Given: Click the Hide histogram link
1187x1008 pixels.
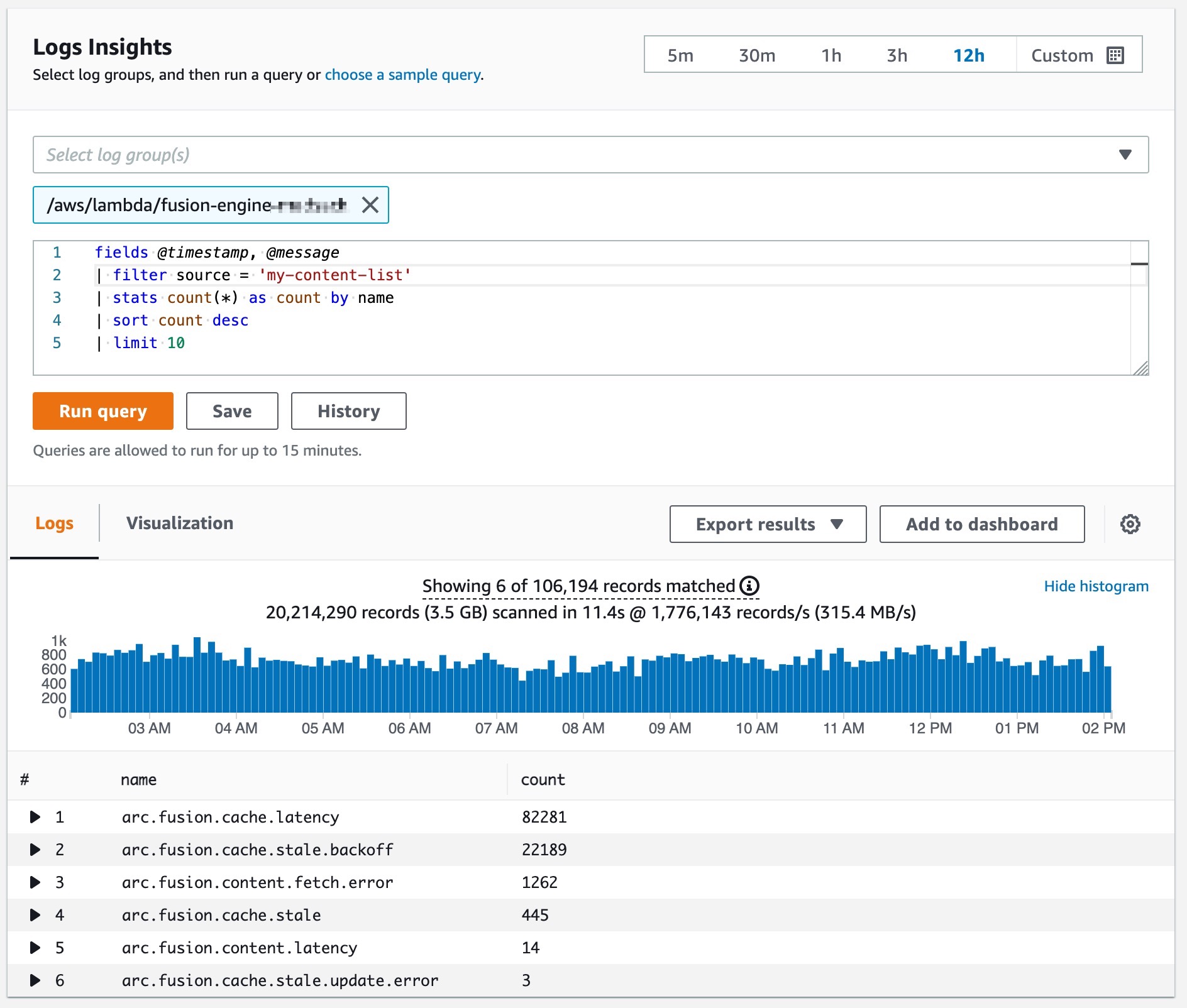Looking at the screenshot, I should (x=1096, y=586).
